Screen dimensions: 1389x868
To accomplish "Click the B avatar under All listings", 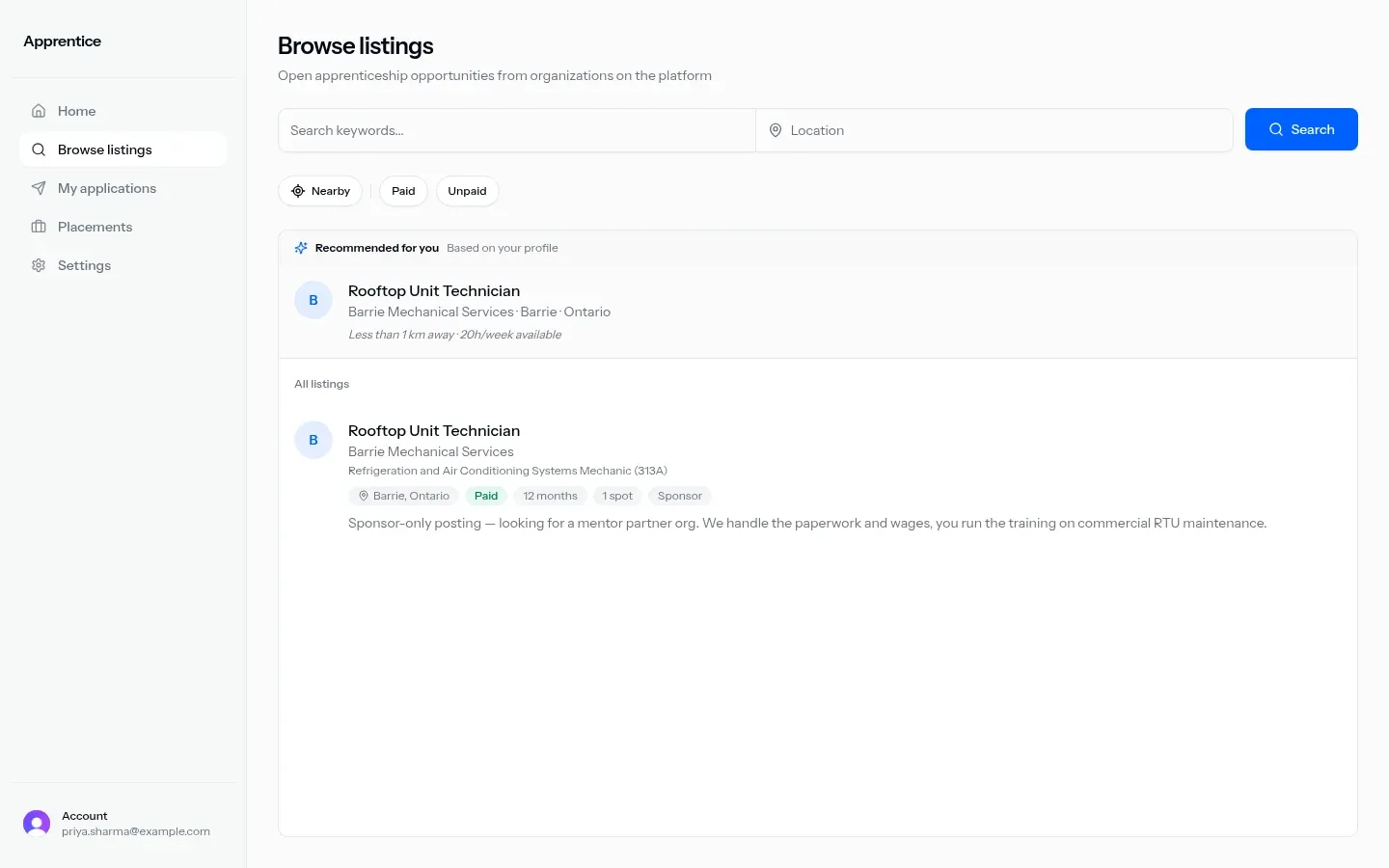I will (x=313, y=440).
